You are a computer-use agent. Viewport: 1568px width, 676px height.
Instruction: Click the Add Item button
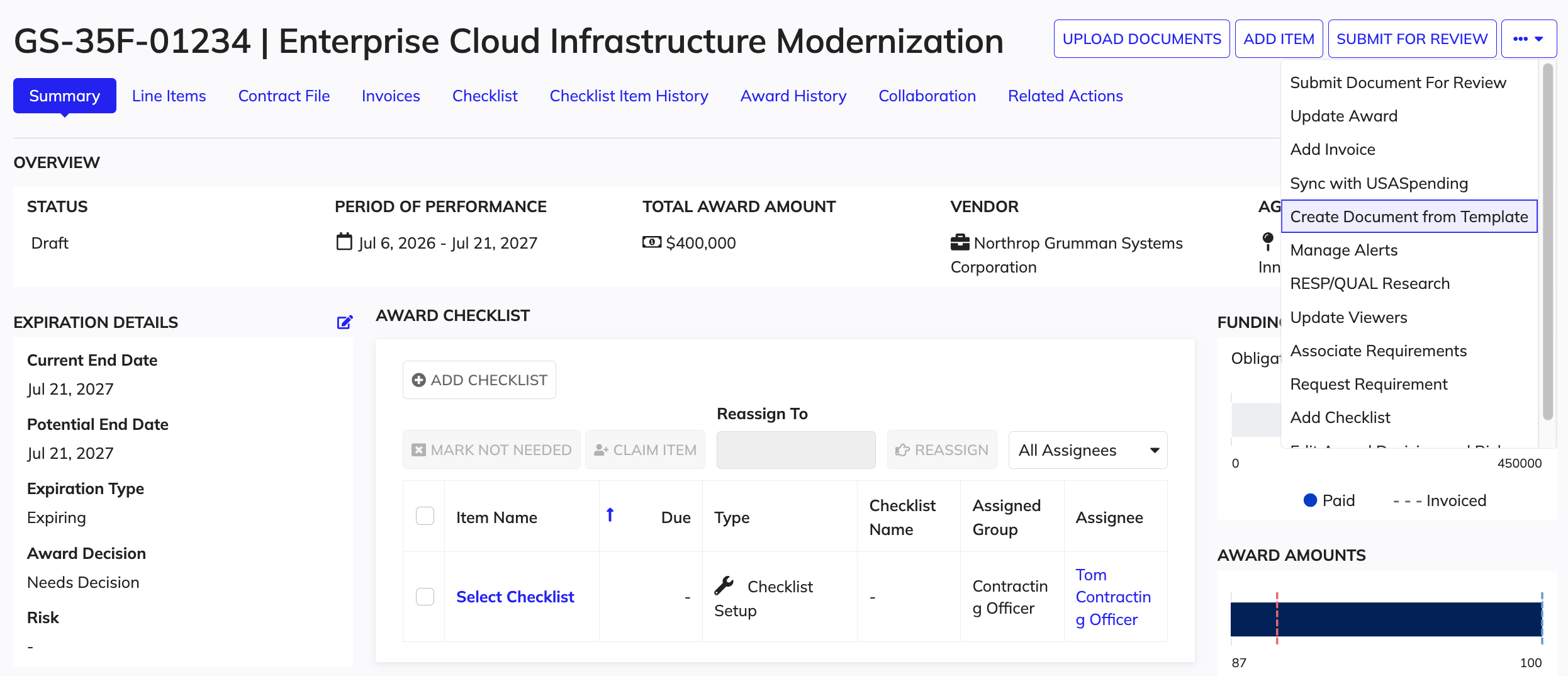coord(1279,39)
